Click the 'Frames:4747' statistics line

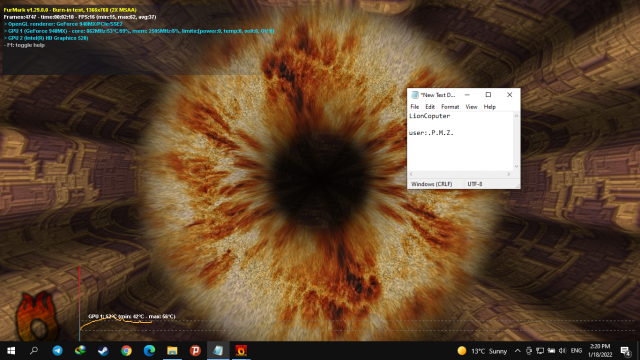click(x=80, y=17)
